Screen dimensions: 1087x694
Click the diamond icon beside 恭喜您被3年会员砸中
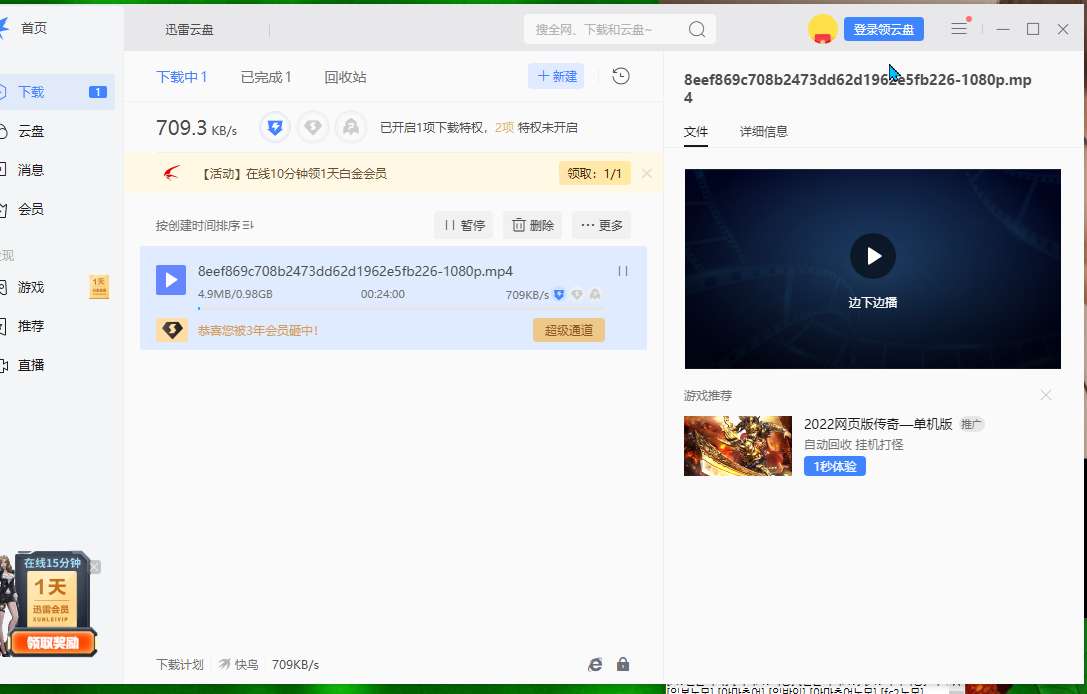coord(172,330)
